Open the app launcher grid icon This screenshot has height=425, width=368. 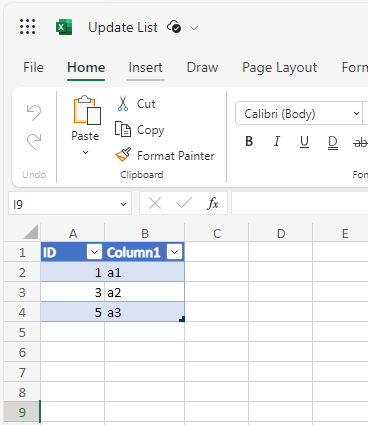(x=27, y=27)
